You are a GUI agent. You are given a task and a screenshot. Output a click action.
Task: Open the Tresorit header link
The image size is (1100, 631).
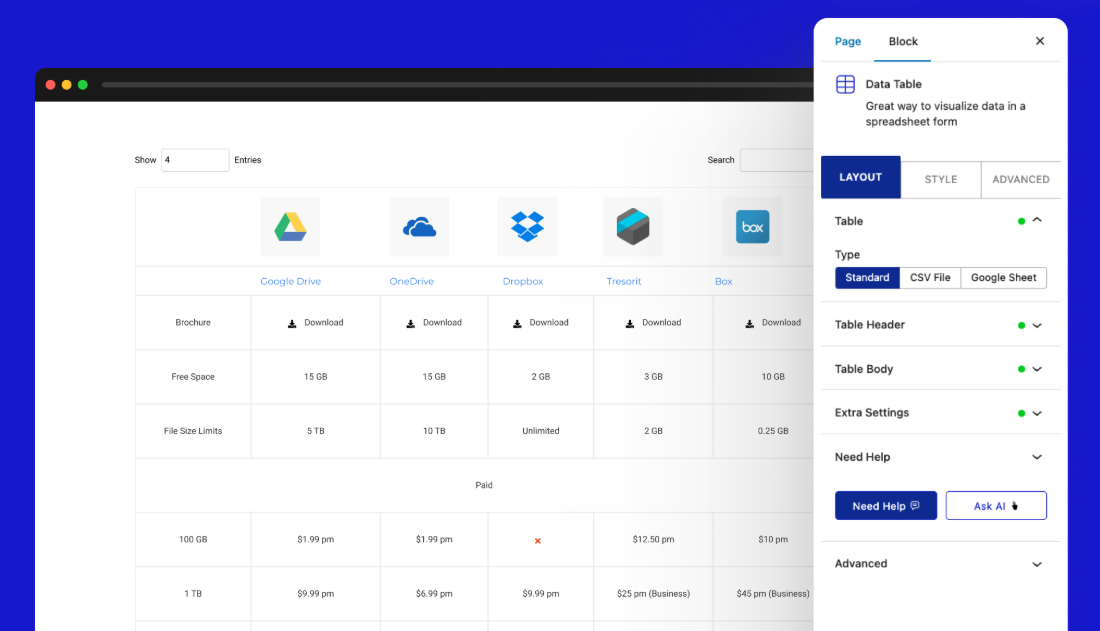[x=624, y=281]
